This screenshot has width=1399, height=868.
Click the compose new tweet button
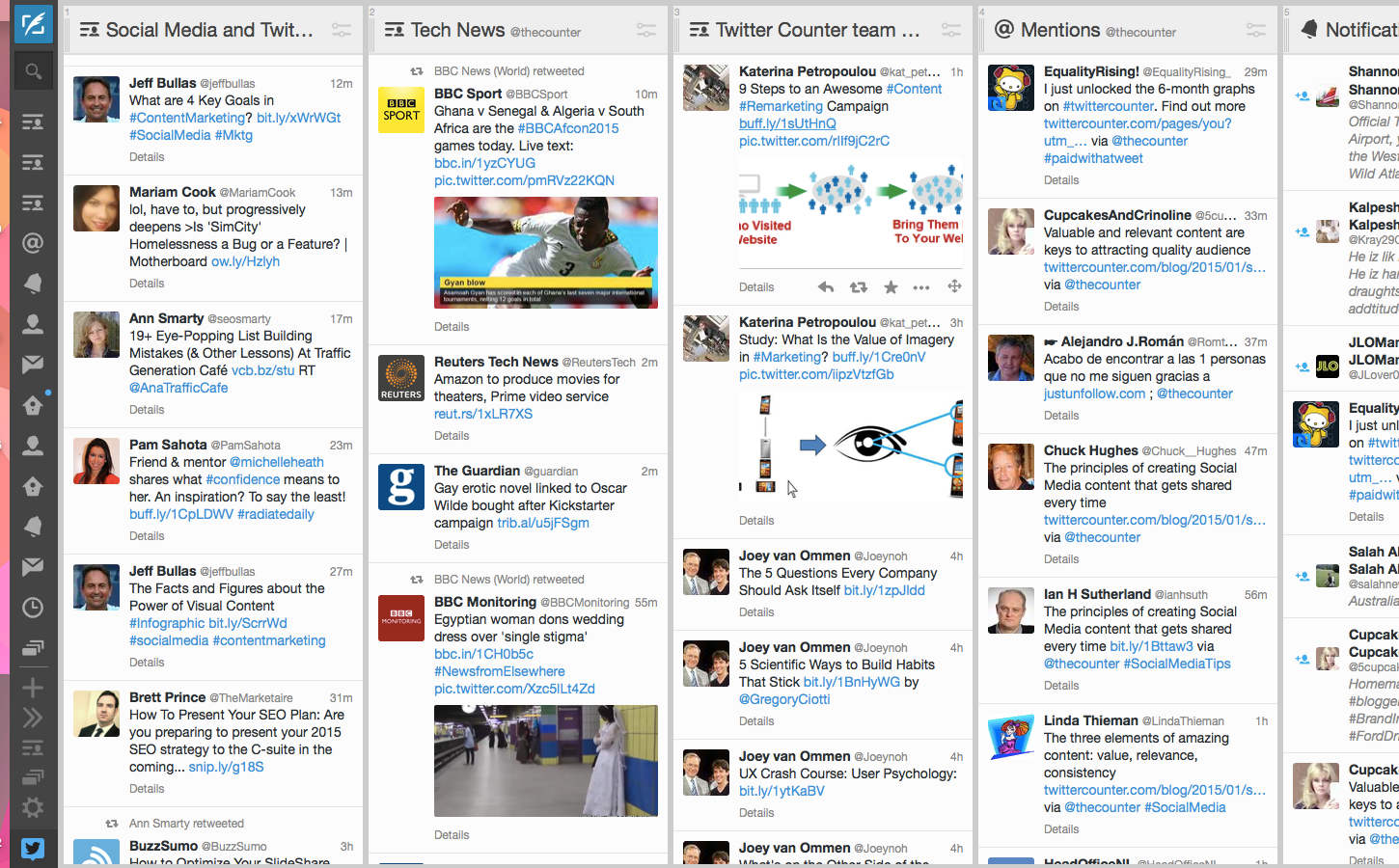tap(33, 23)
